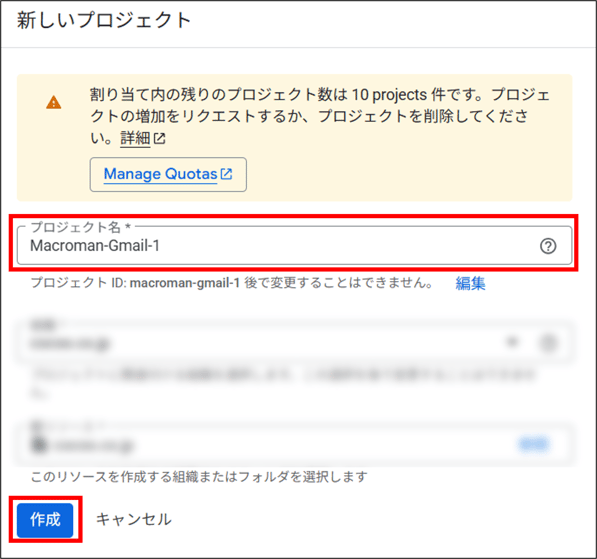Open the 詳細 details link

point(143,138)
